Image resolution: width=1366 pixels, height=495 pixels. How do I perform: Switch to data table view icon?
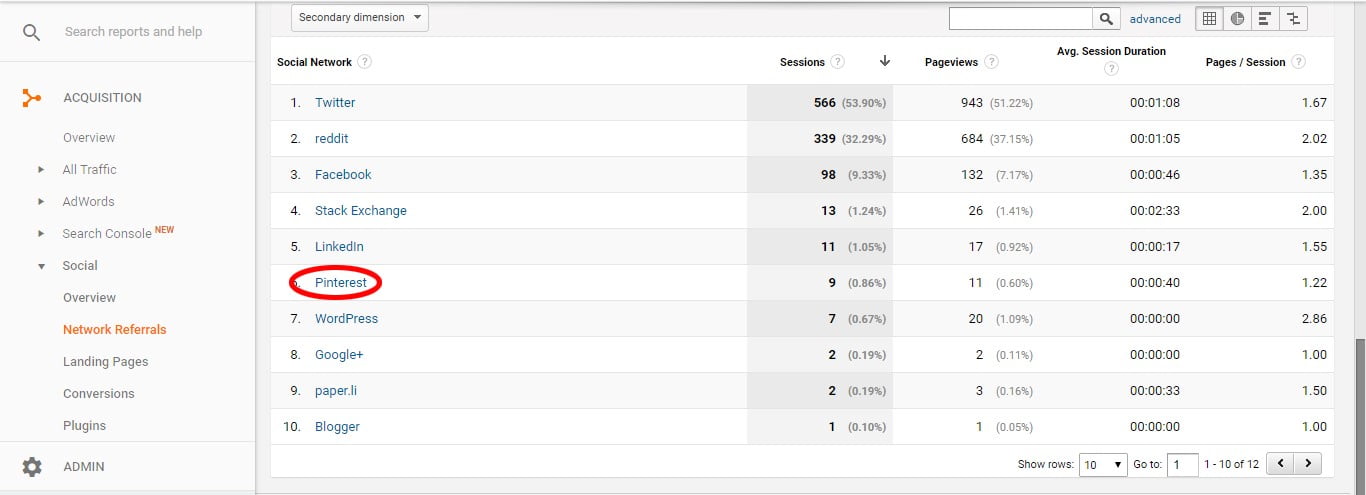point(1210,18)
